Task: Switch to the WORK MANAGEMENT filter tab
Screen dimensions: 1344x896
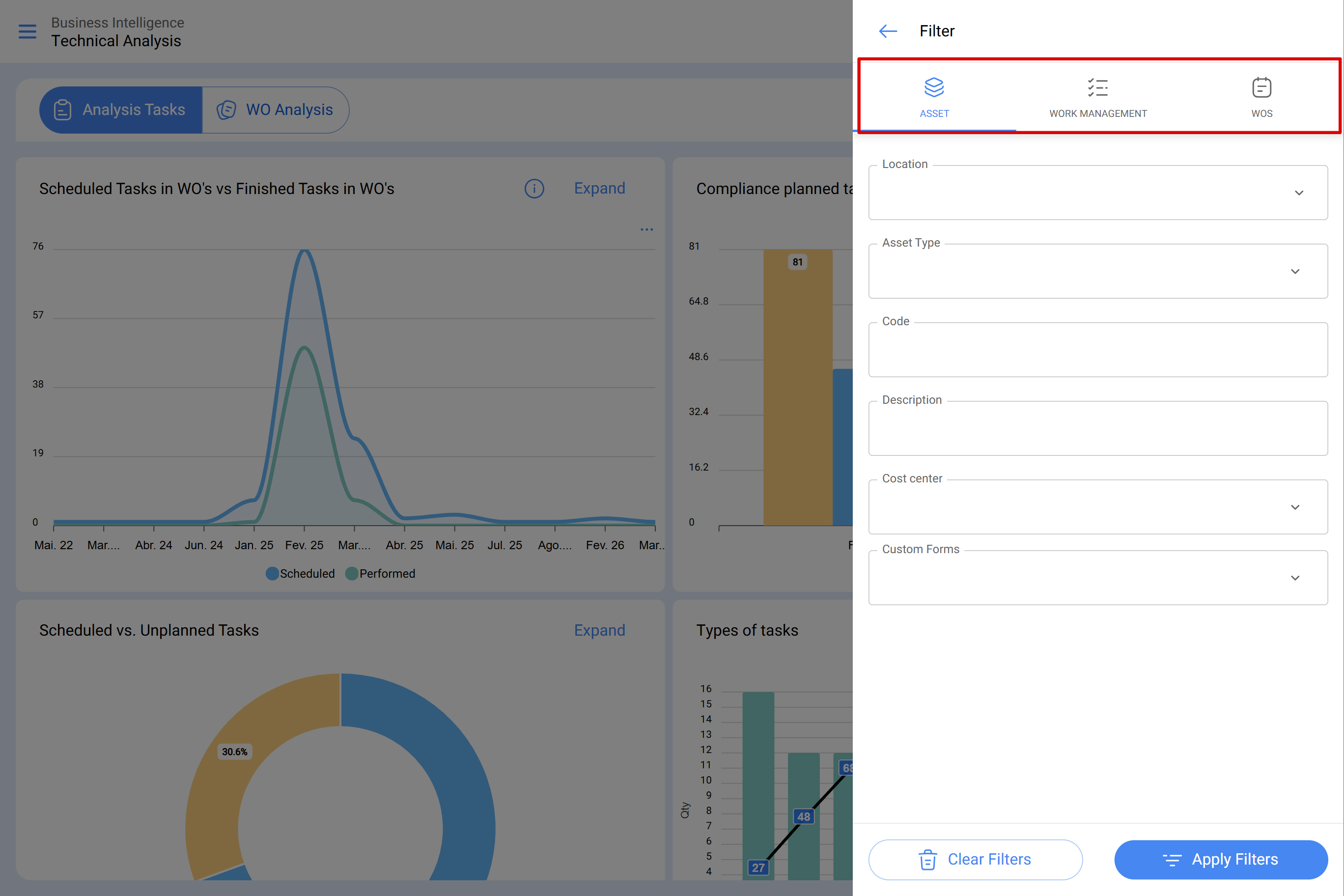Action: (x=1098, y=97)
